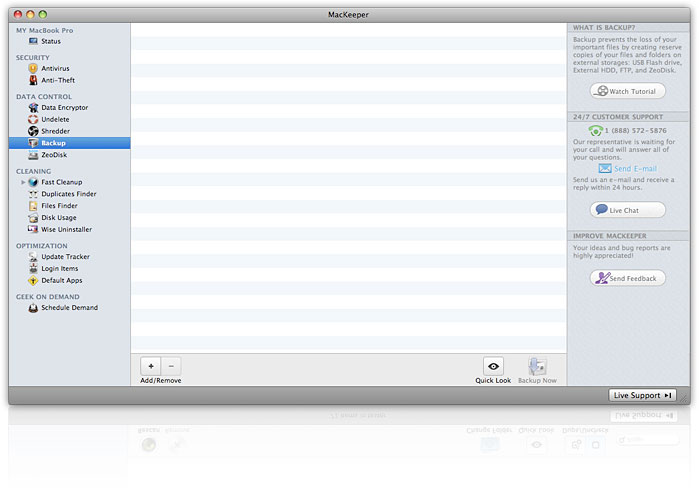
Task: Click the window resize grip corner
Action: point(683,398)
